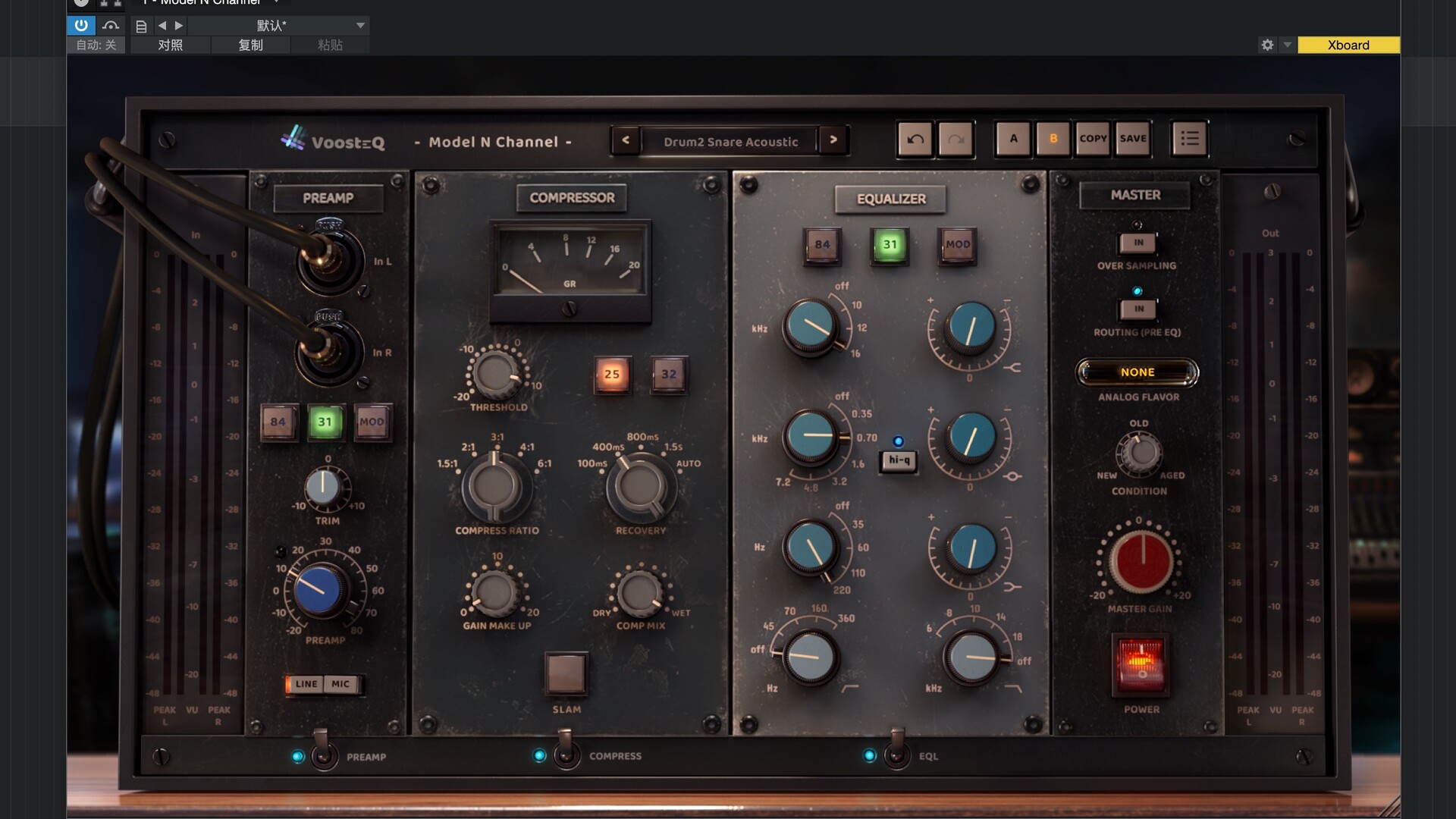The height and width of the screenshot is (819, 1456).
Task: Click the 粘贴 paste button
Action: tap(330, 45)
